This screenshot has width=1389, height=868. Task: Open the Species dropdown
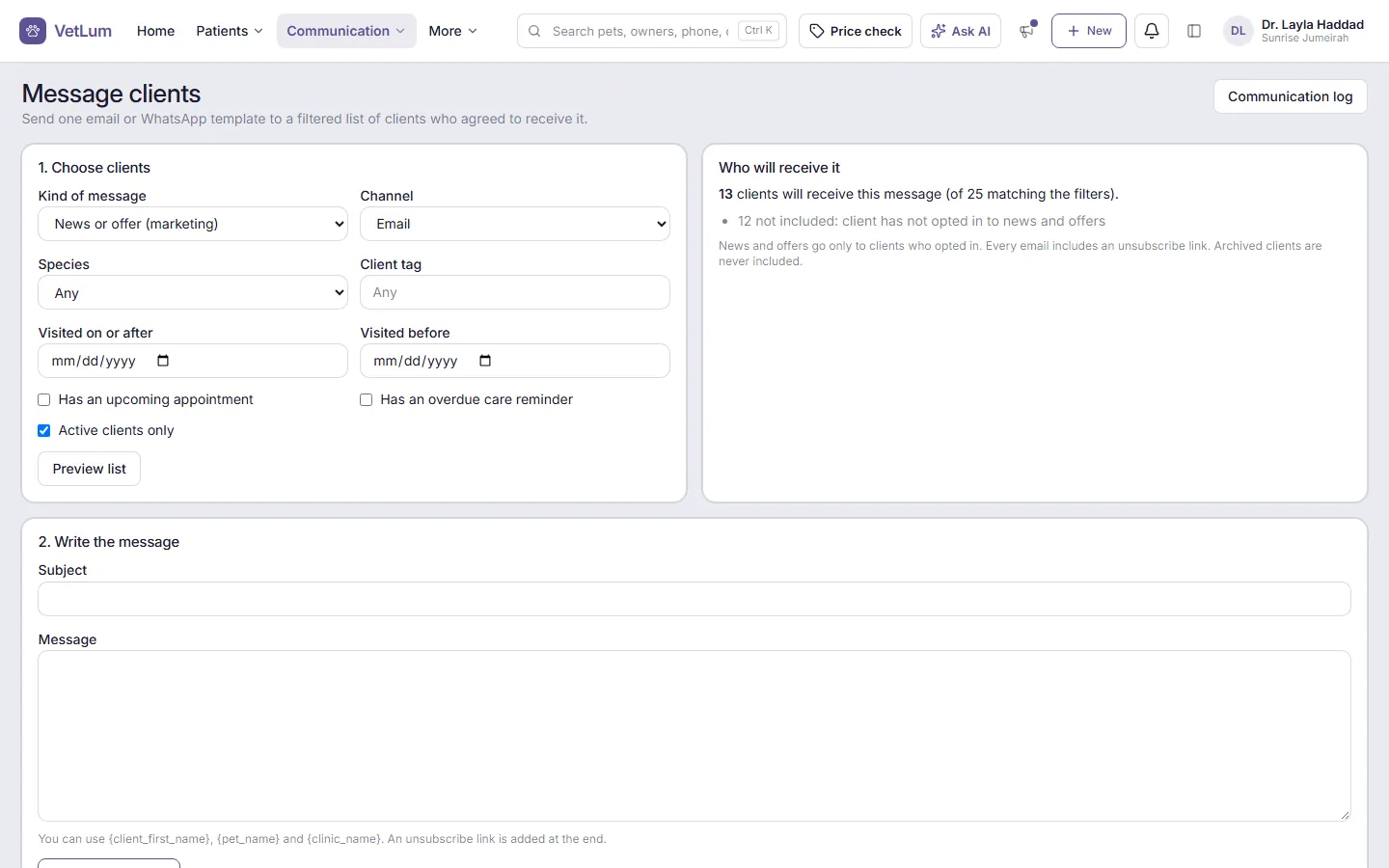(193, 292)
